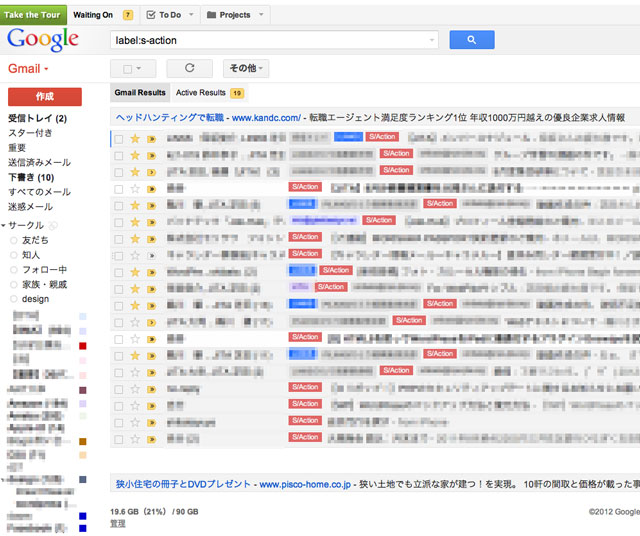The image size is (640, 536).
Task: Click the Projects folder icon
Action: click(x=211, y=15)
